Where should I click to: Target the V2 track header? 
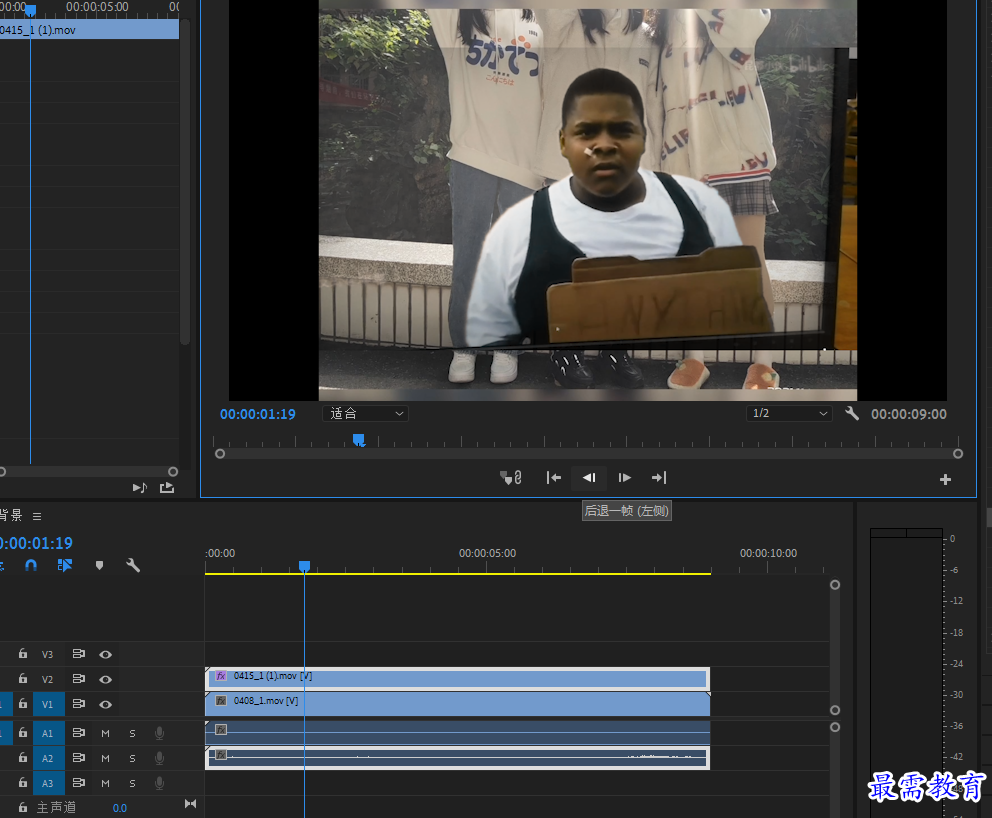48,679
